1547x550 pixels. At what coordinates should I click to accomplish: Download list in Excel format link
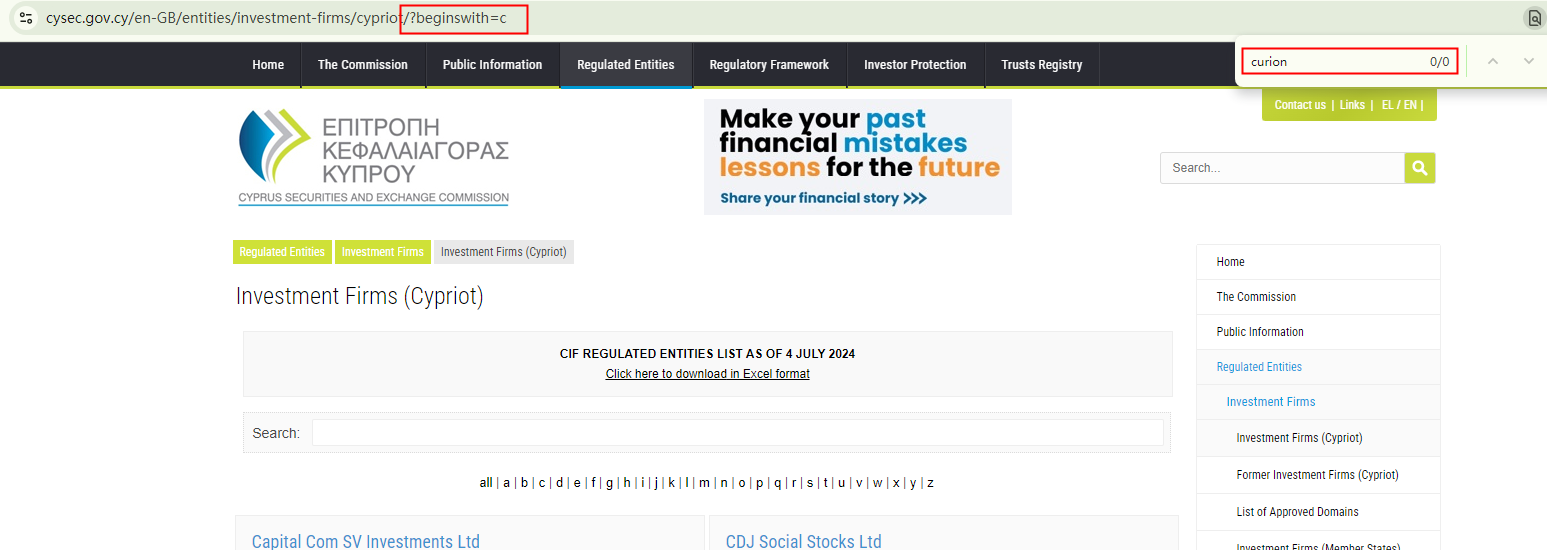(707, 374)
